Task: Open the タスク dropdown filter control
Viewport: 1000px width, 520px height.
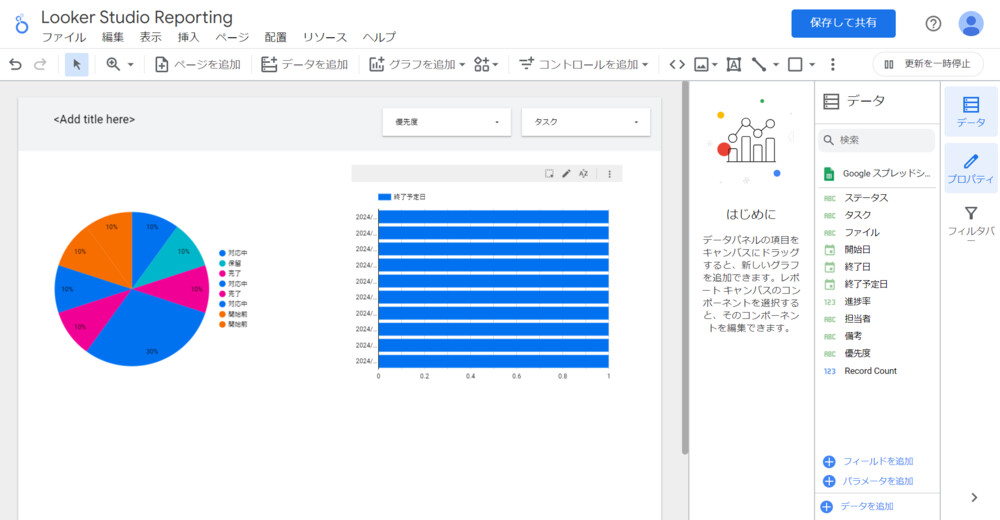Action: point(585,122)
